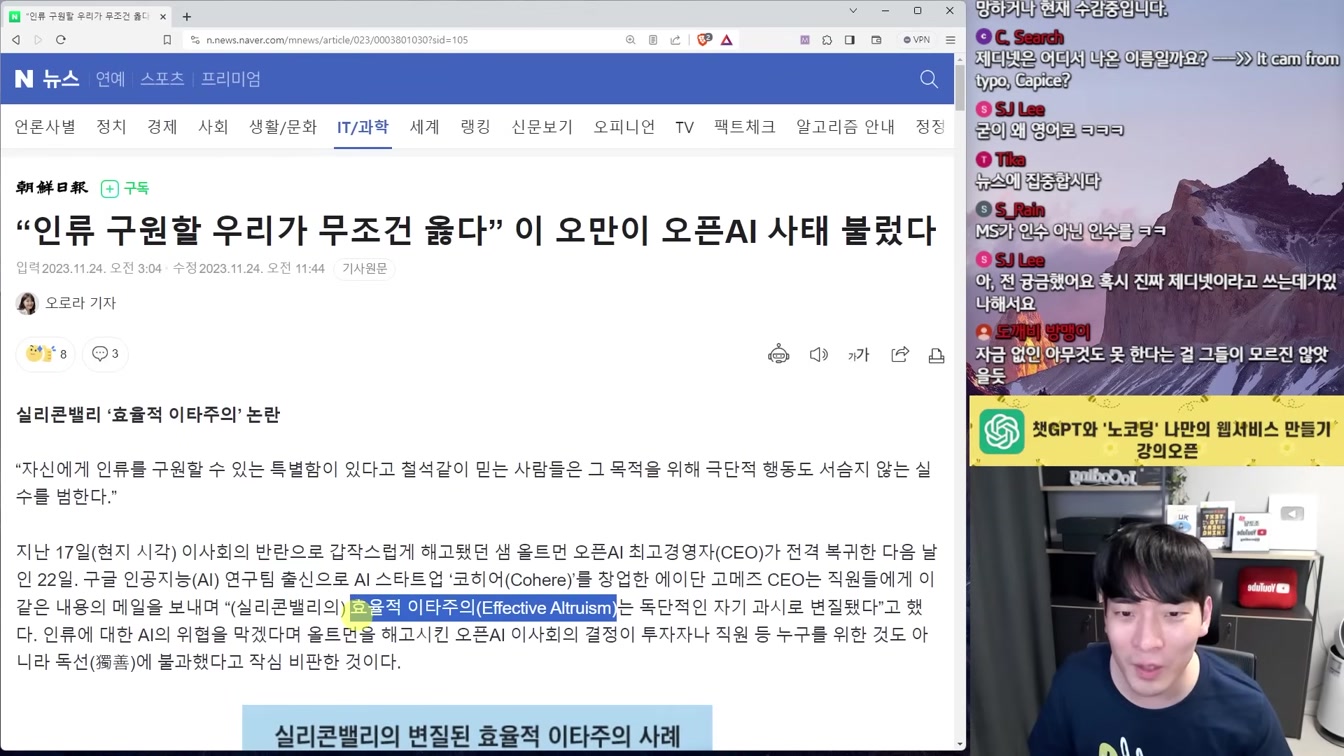
Task: Open the 프리미엄 section in the header
Action: [x=231, y=79]
